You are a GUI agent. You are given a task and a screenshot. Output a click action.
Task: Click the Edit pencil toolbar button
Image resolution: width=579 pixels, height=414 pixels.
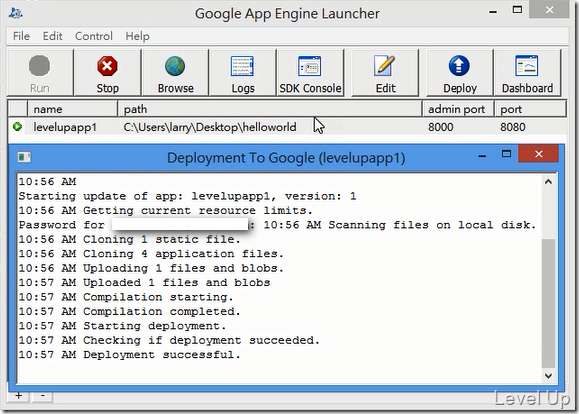(x=385, y=73)
